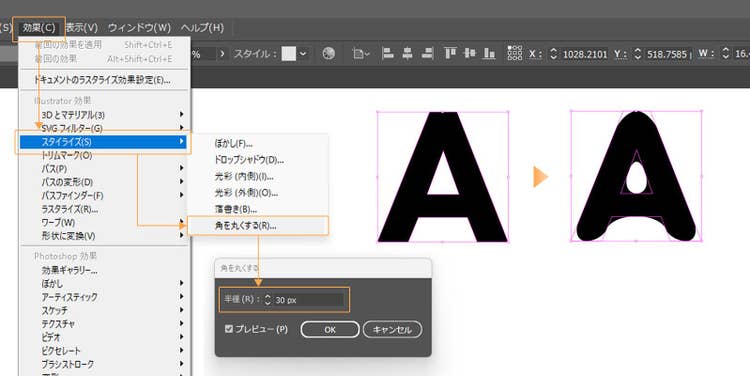The image size is (750, 376).
Task: Expand テクスチャ submenu arrow
Action: (x=181, y=323)
